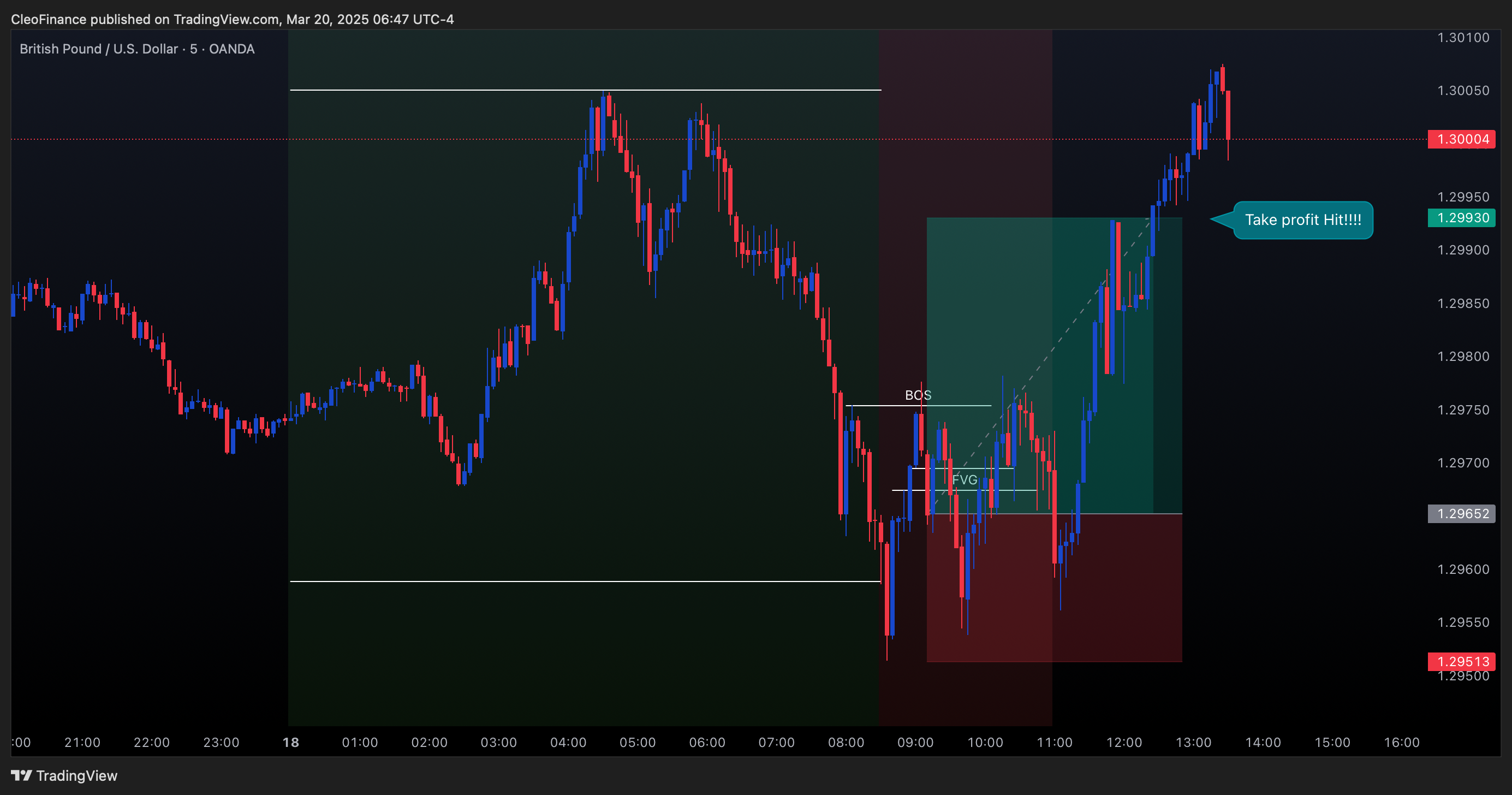1512x795 pixels.
Task: Click the 06:00 time axis label
Action: tap(707, 742)
